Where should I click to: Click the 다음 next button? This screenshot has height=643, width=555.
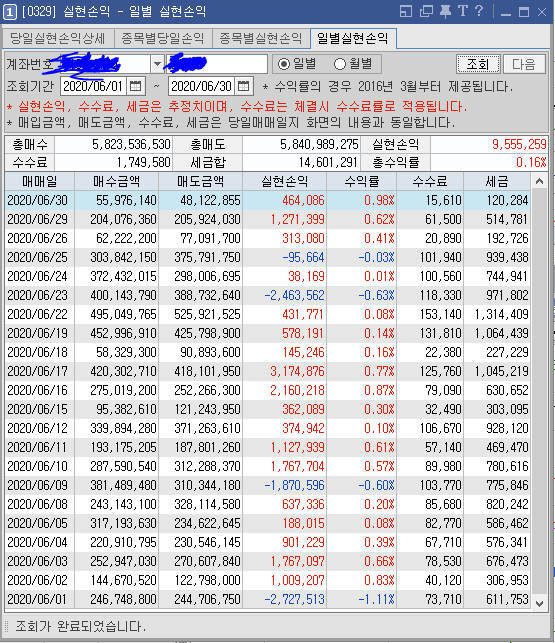coord(524,64)
